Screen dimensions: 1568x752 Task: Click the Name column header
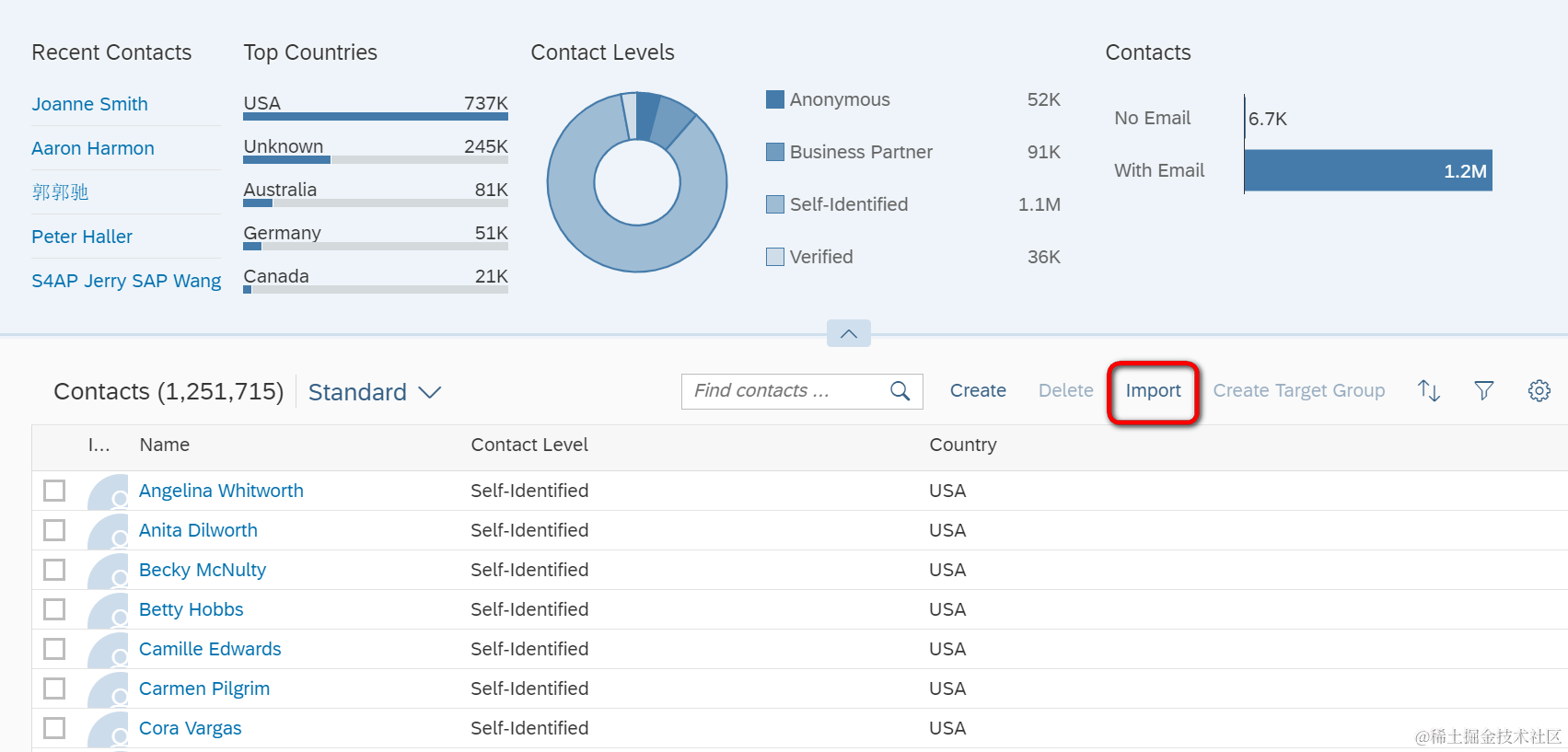pos(165,445)
